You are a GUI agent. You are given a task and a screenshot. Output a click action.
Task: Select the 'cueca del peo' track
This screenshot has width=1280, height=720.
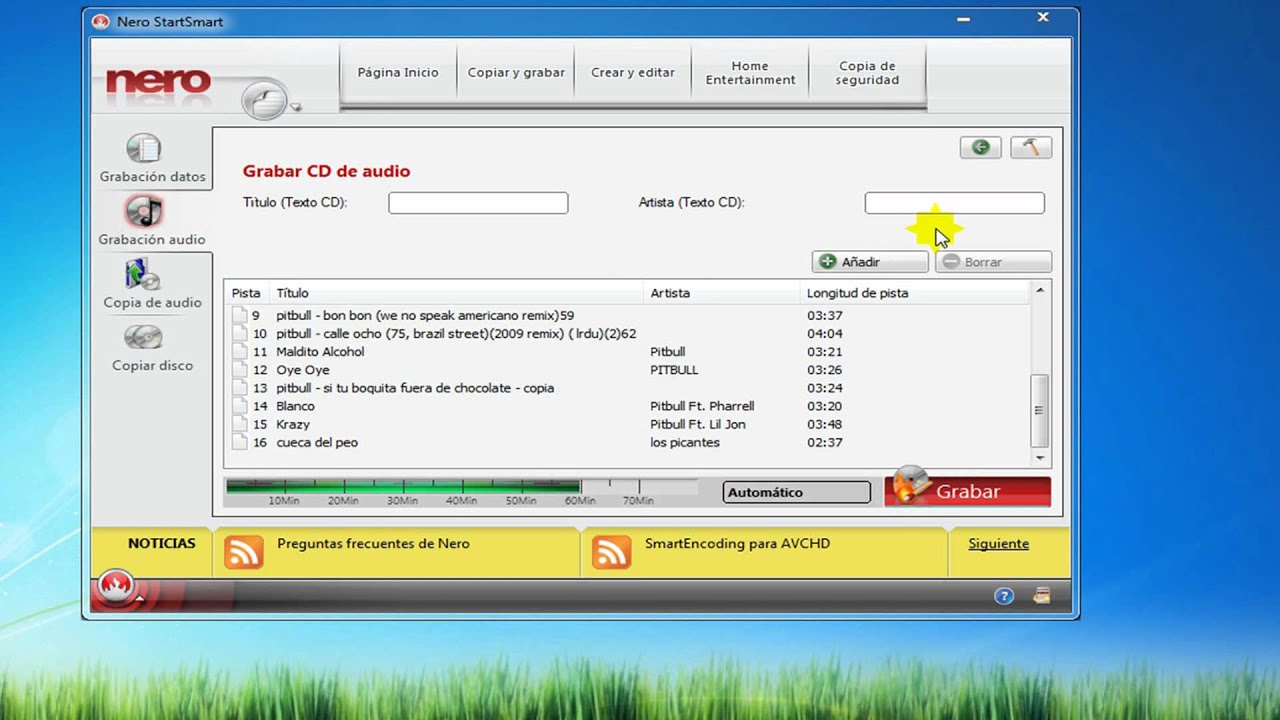click(317, 442)
